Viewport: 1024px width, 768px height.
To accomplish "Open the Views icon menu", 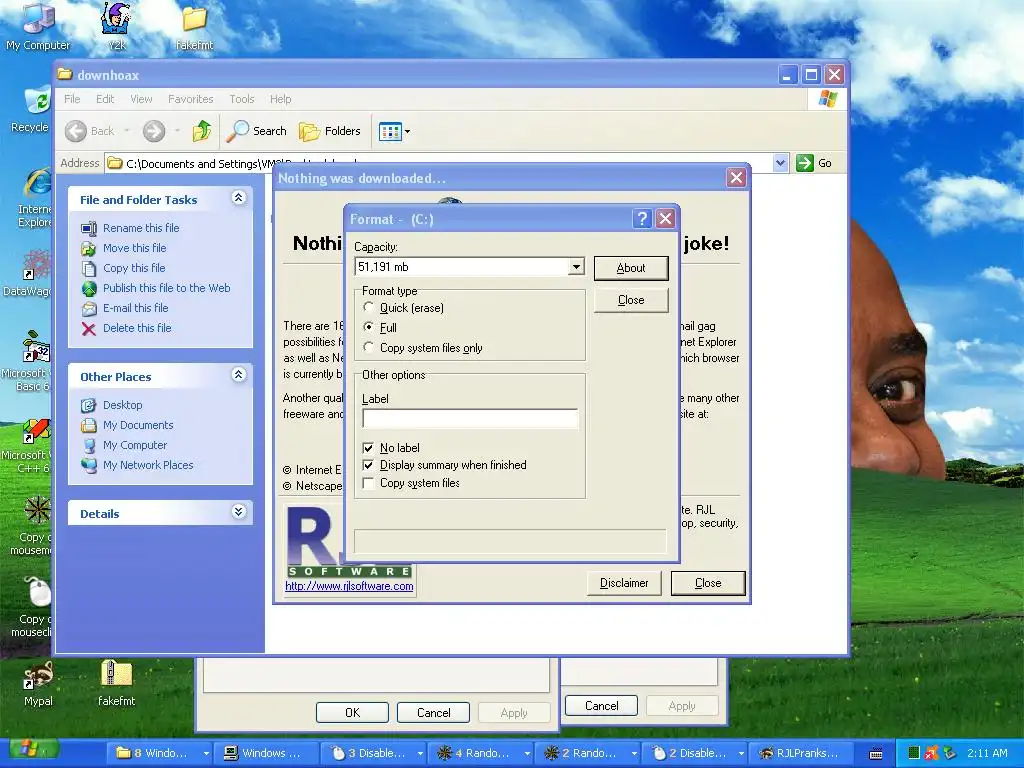I will point(394,131).
